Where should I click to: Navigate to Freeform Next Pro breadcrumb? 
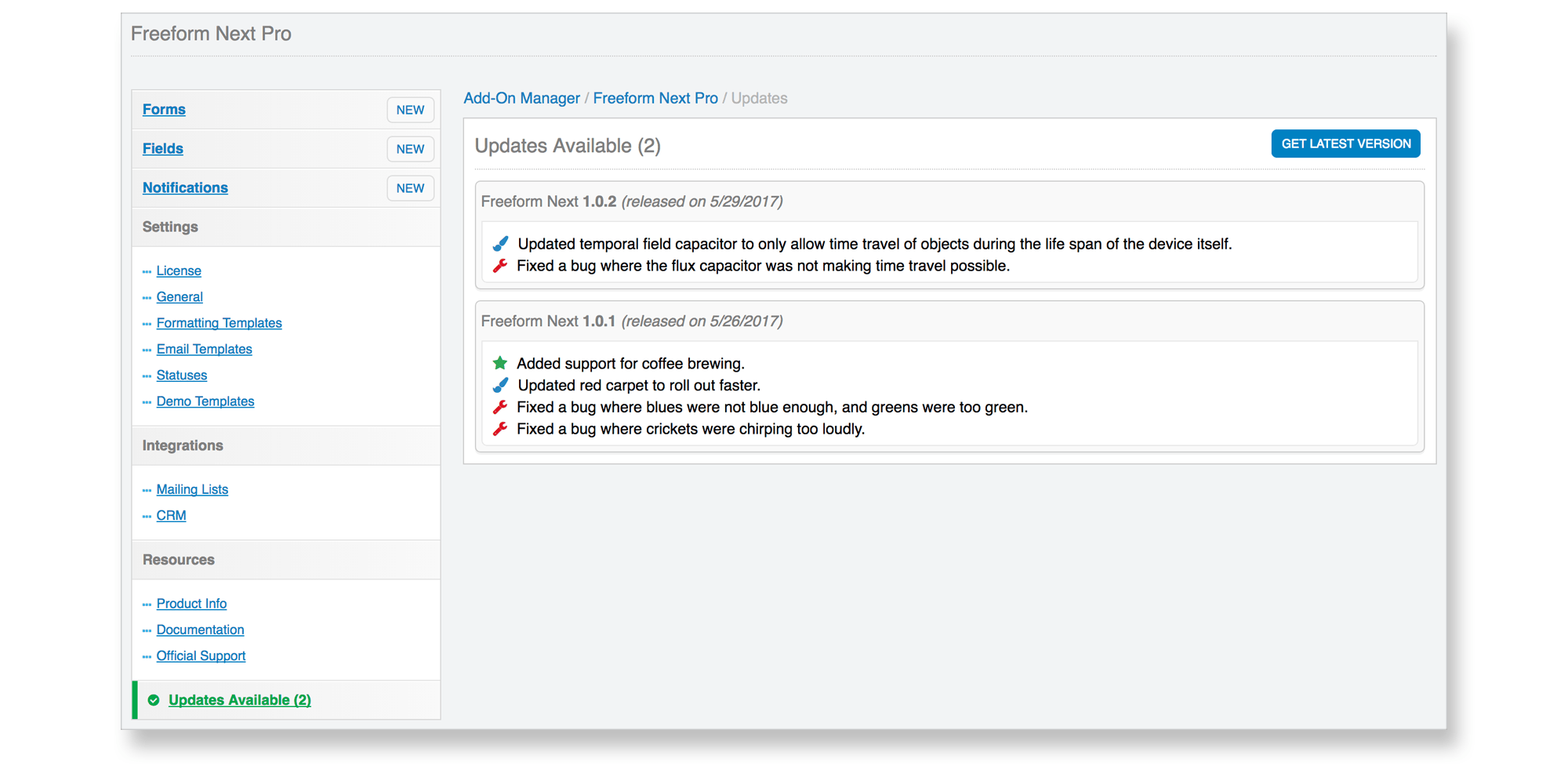655,98
